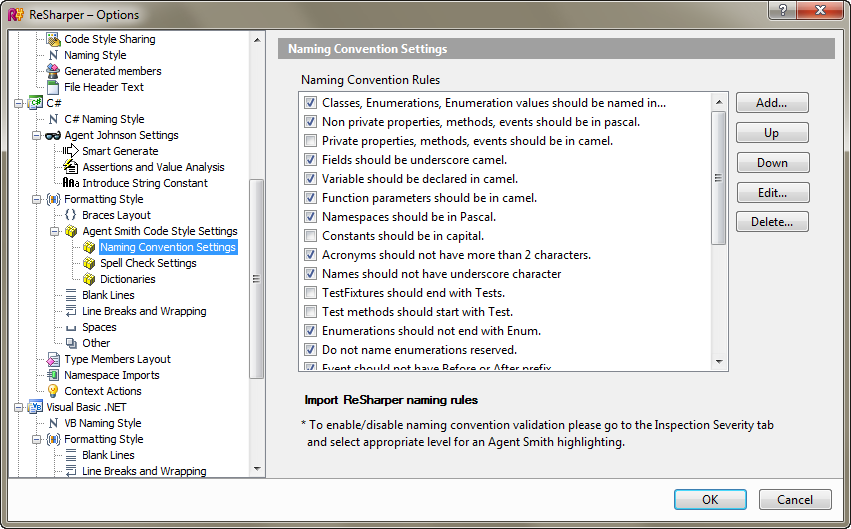This screenshot has height=529, width=851.
Task: Uncheck Enumerations should not end with Enum
Action: [x=310, y=330]
